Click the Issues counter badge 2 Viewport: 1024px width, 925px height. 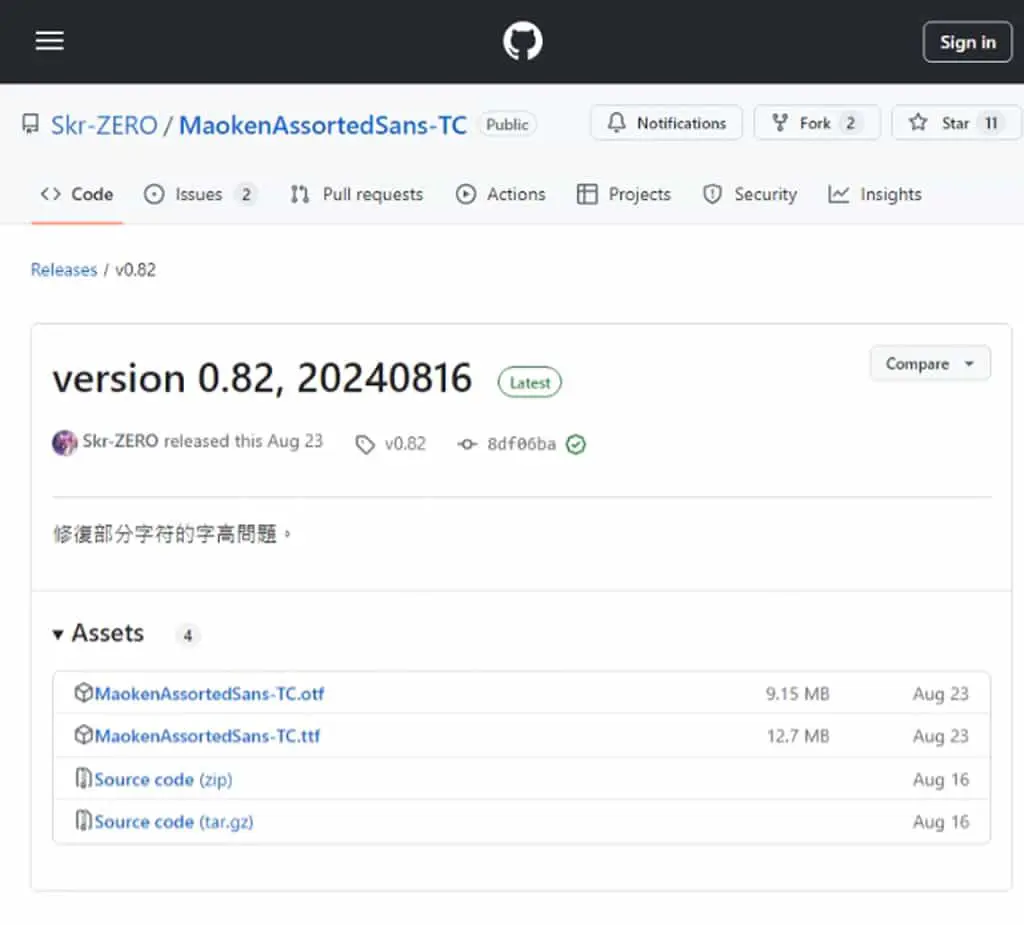pos(246,194)
